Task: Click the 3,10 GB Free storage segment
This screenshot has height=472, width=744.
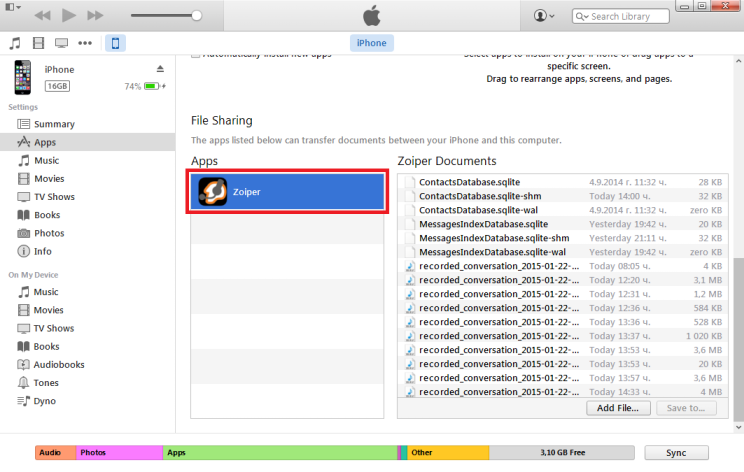Action: tap(562, 453)
